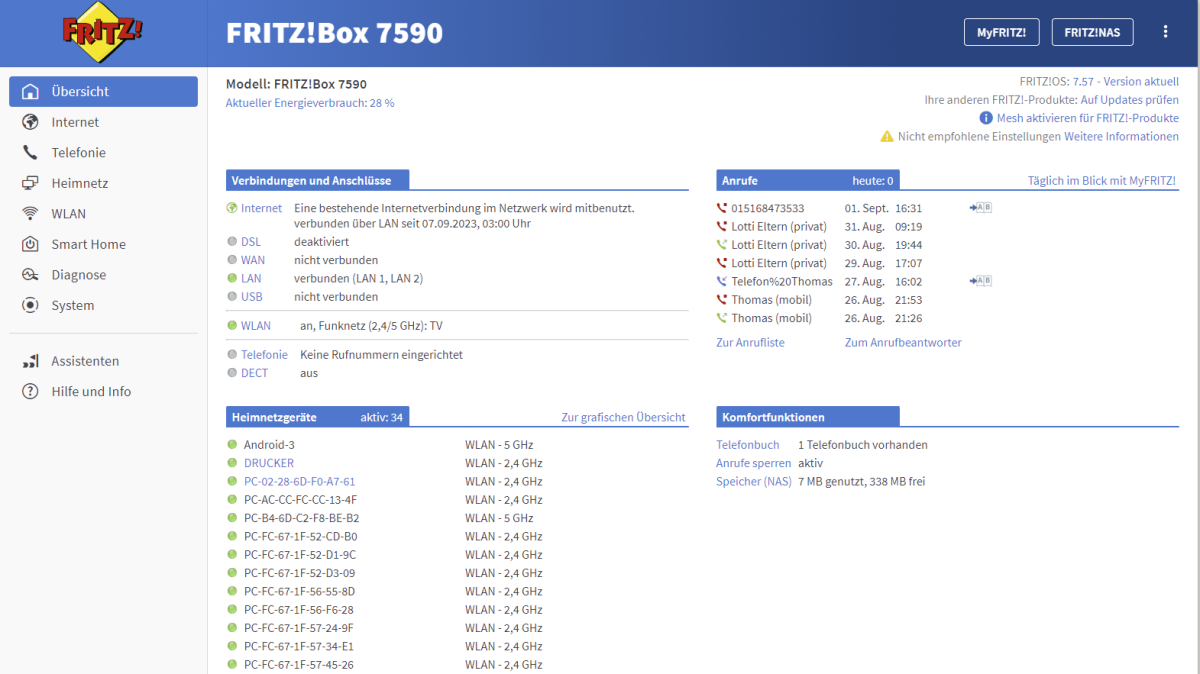1200x674 pixels.
Task: Open Hilfe und Info in sidebar
Action: click(104, 392)
